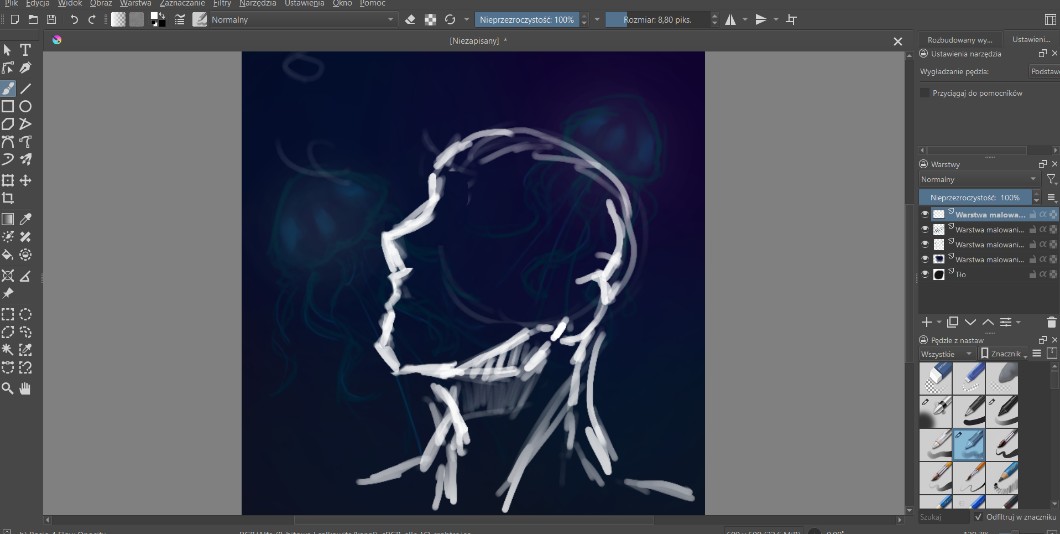This screenshot has width=1060, height=534.
Task: Toggle eraser mode in the top toolbar
Action: coord(410,19)
